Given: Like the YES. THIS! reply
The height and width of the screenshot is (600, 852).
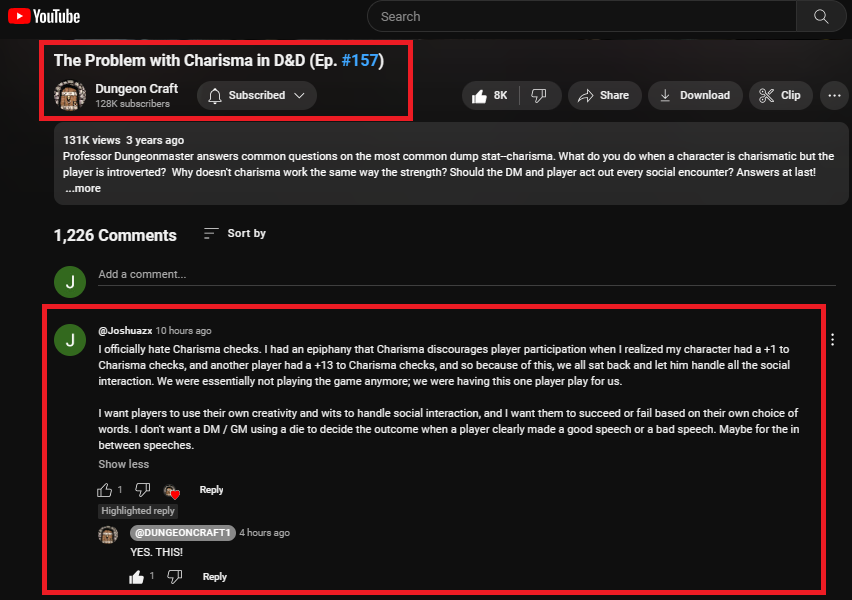Looking at the screenshot, I should tap(136, 577).
